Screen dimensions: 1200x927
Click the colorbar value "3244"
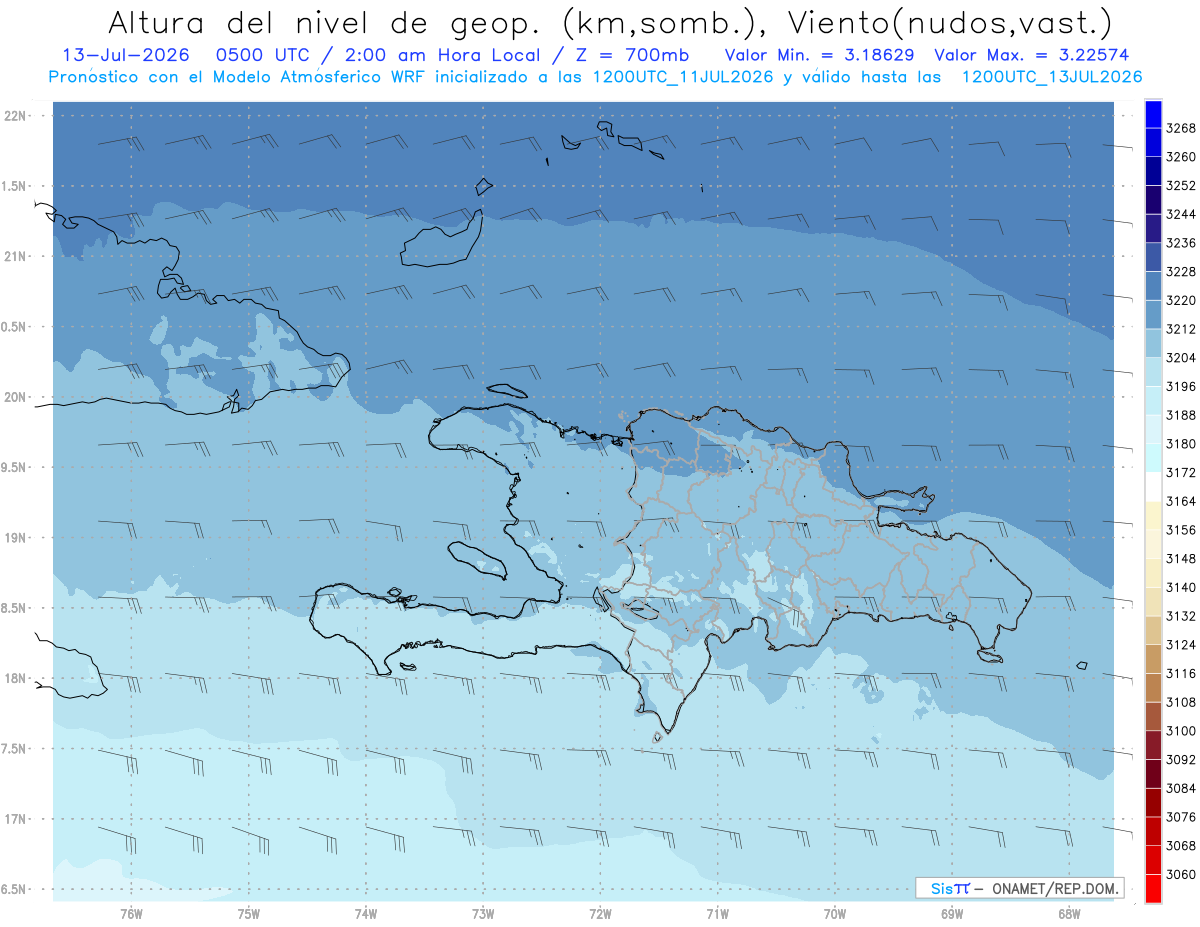coord(1181,215)
